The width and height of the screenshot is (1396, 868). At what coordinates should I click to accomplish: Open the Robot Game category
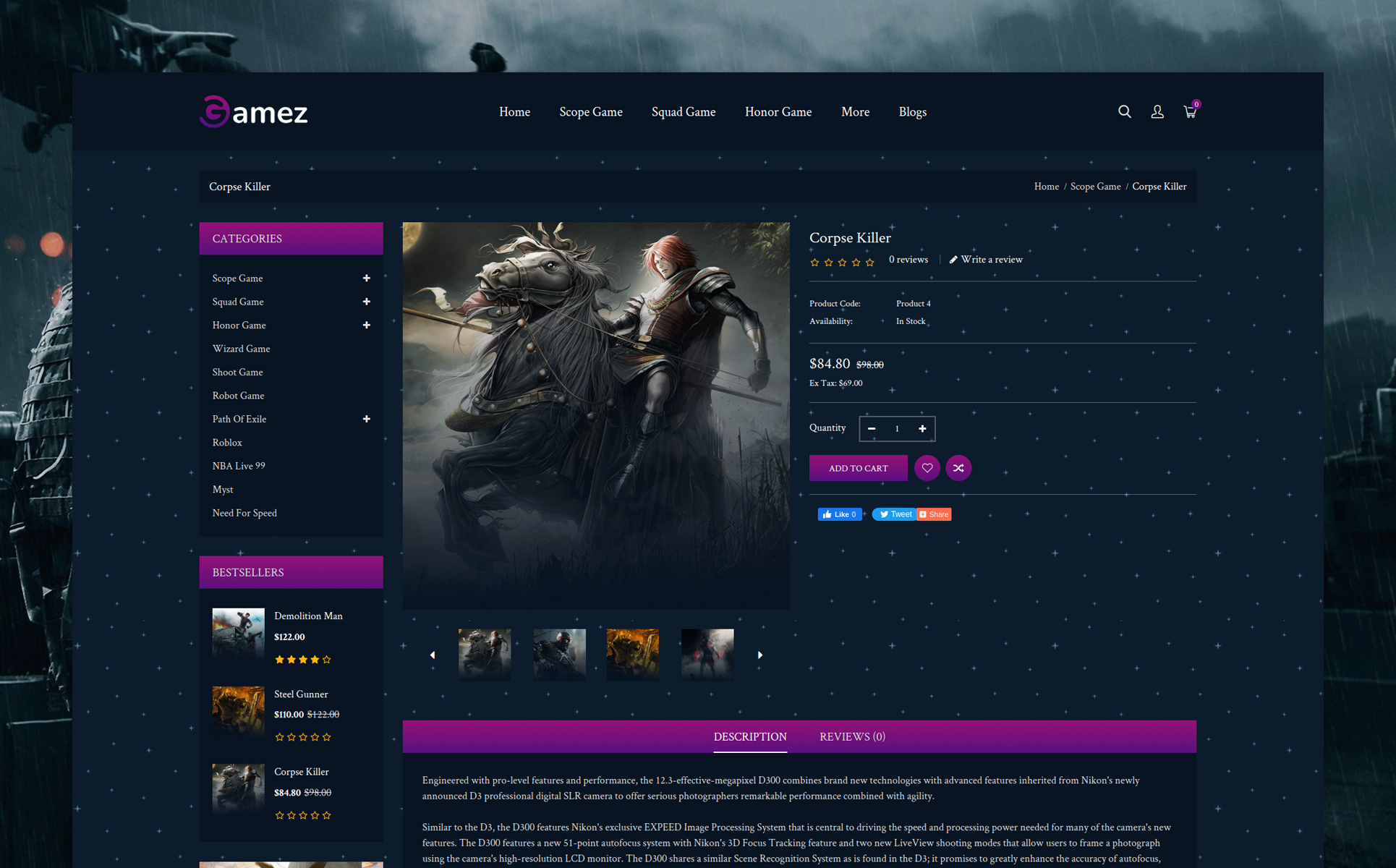(238, 396)
